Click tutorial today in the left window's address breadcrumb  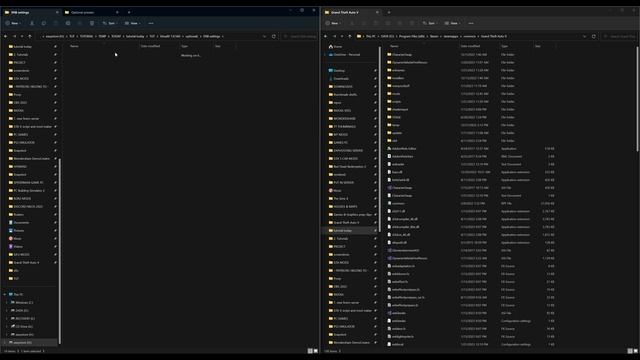(135, 36)
